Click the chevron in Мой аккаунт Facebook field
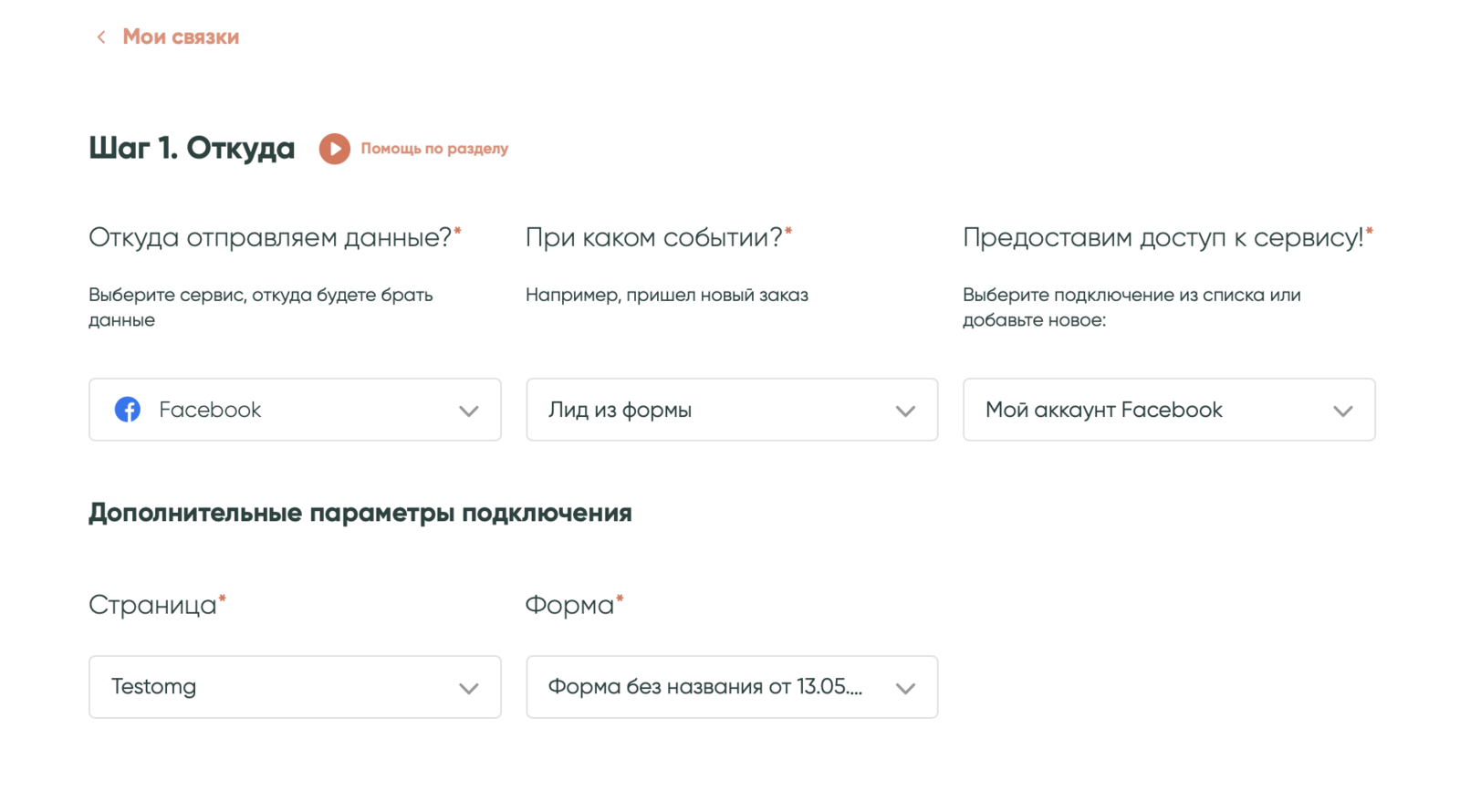Viewport: 1460px width, 812px height. 1342,411
